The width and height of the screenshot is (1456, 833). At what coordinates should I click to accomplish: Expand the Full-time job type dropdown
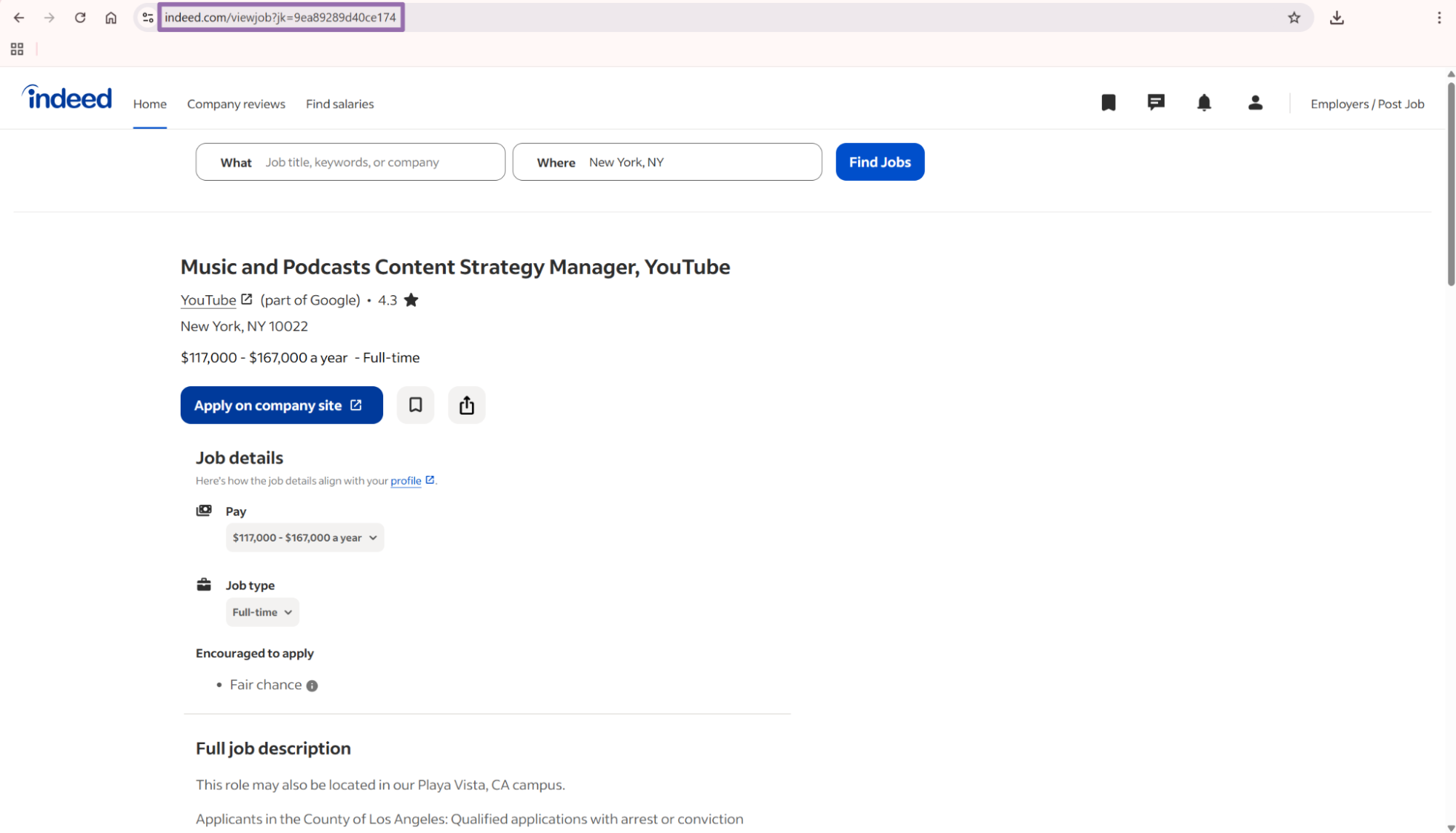pyautogui.click(x=262, y=612)
